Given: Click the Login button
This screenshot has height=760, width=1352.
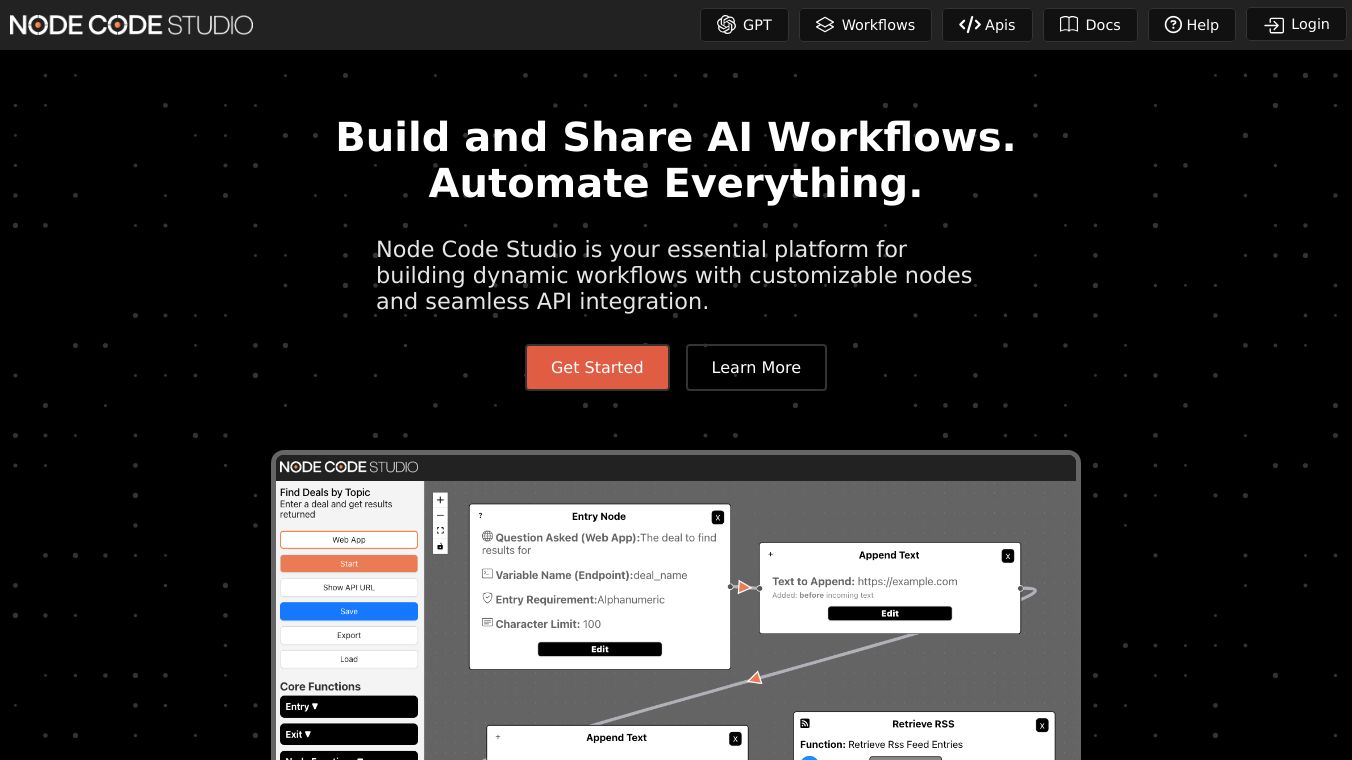Looking at the screenshot, I should click(x=1296, y=25).
